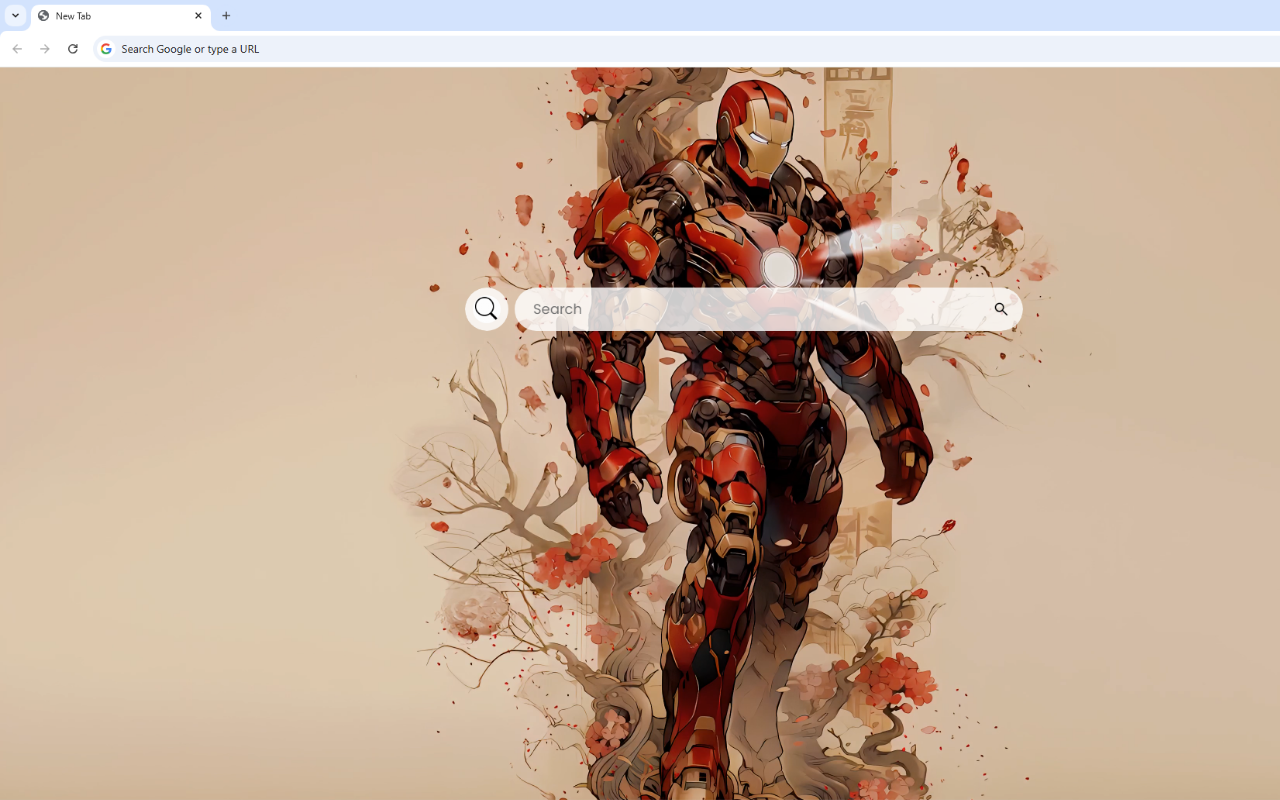Screen dimensions: 1280x800
Task: Open the tab search dropdown arrow
Action: click(15, 15)
